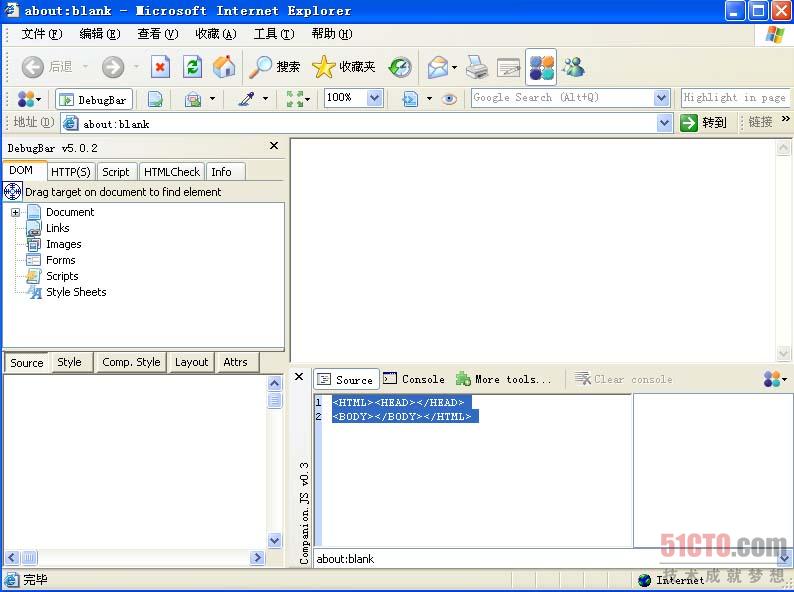Click the screenshot capture icon

(x=192, y=99)
